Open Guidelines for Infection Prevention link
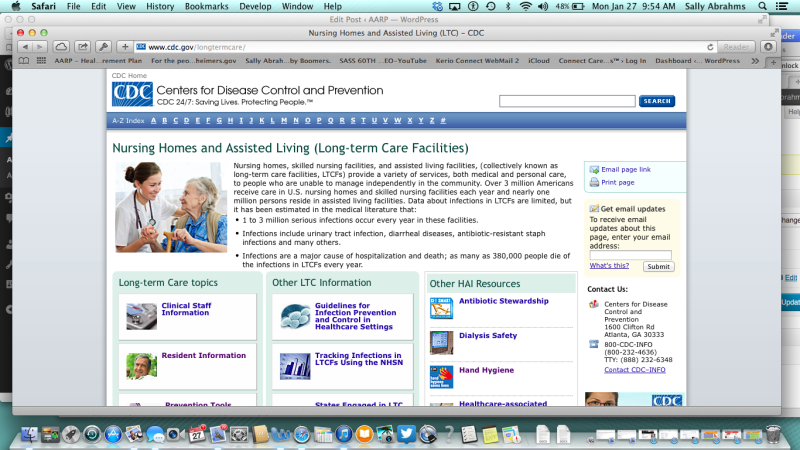 (355, 316)
